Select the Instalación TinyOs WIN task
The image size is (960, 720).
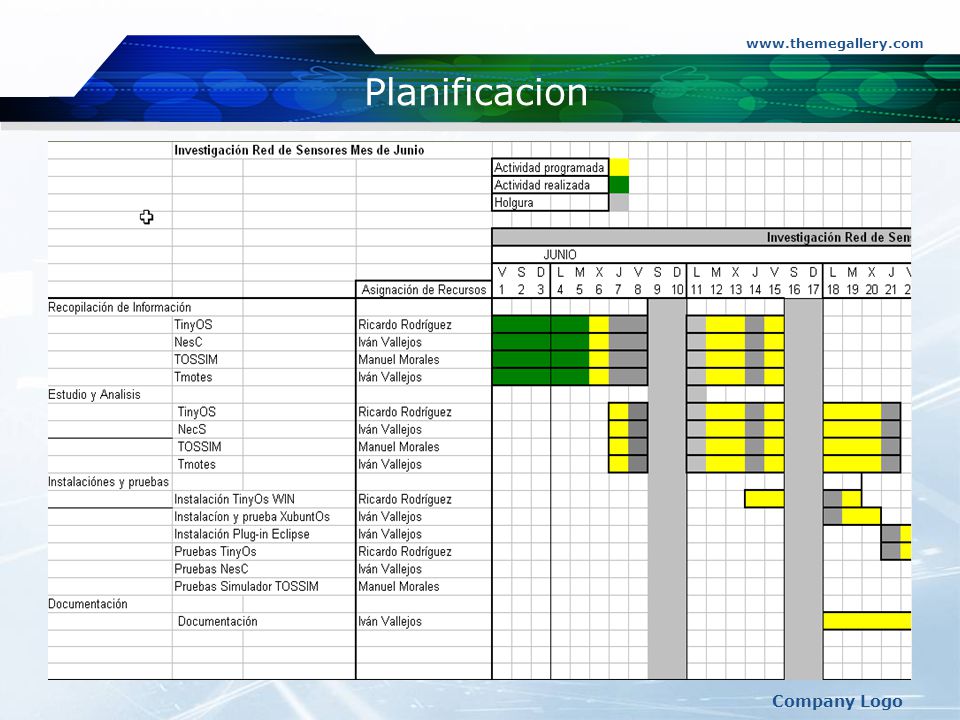tap(234, 499)
